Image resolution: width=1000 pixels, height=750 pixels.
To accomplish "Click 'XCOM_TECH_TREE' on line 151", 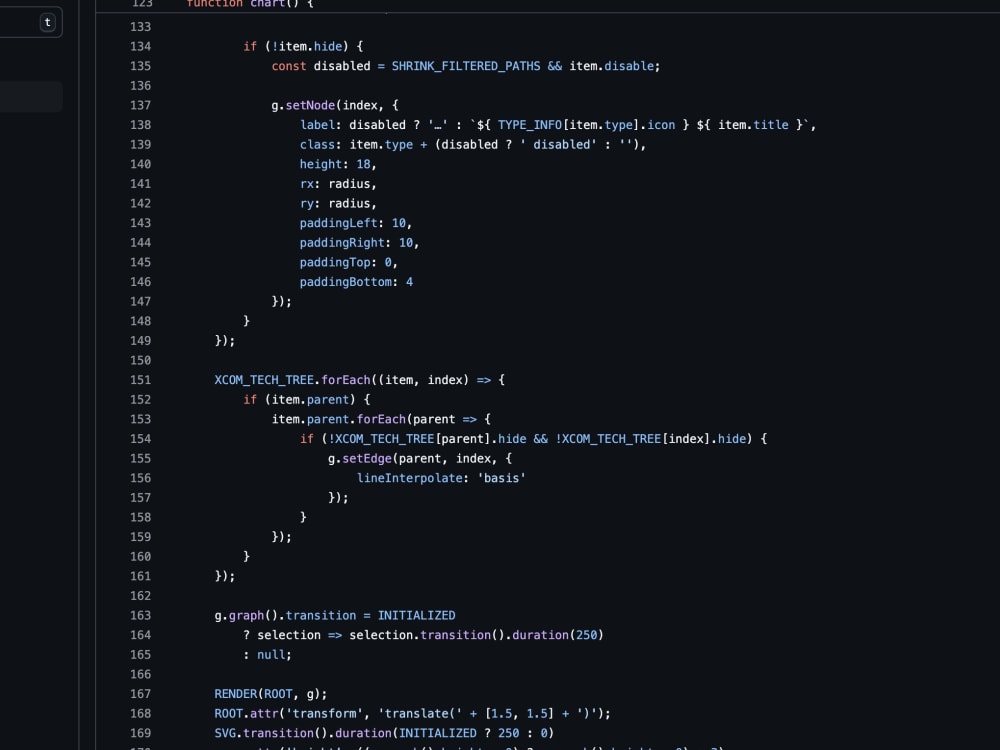I will (264, 380).
